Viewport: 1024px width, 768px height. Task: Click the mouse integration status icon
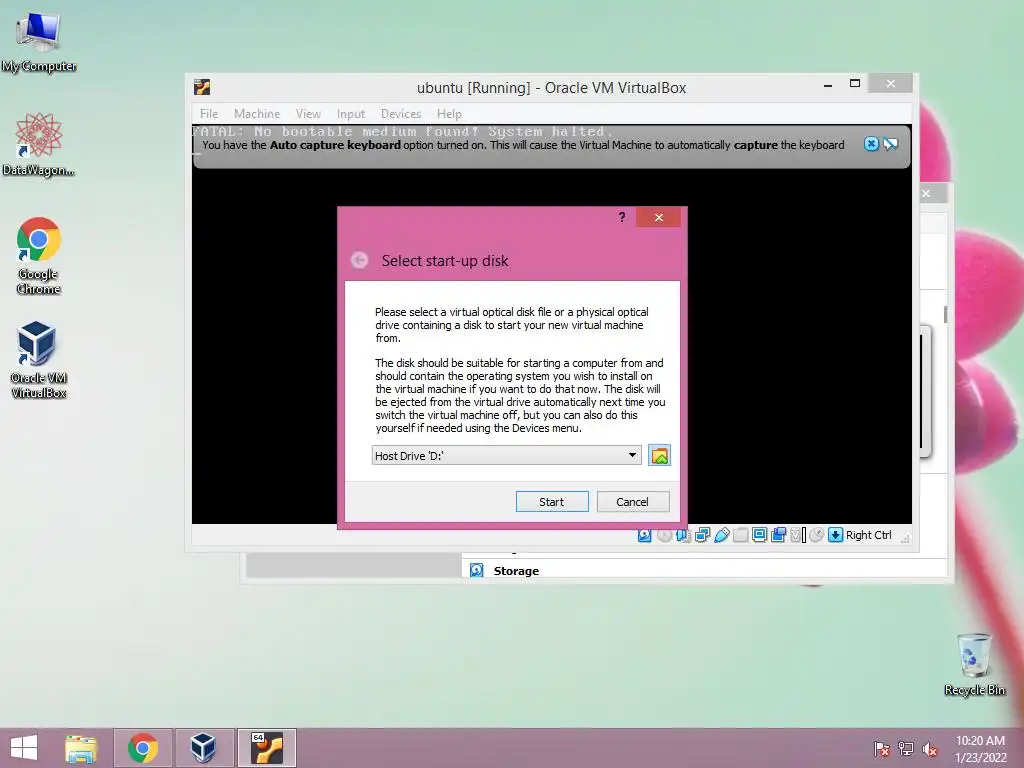click(816, 535)
